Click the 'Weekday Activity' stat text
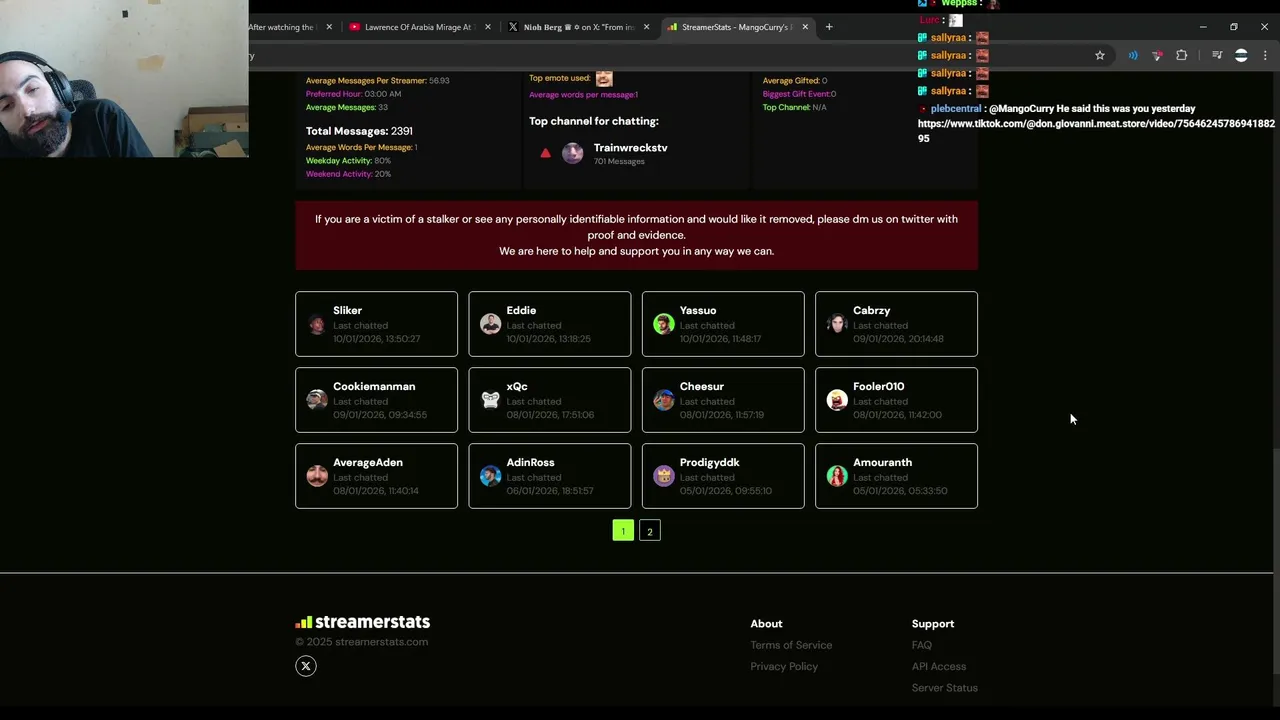The width and height of the screenshot is (1280, 720). click(x=348, y=161)
